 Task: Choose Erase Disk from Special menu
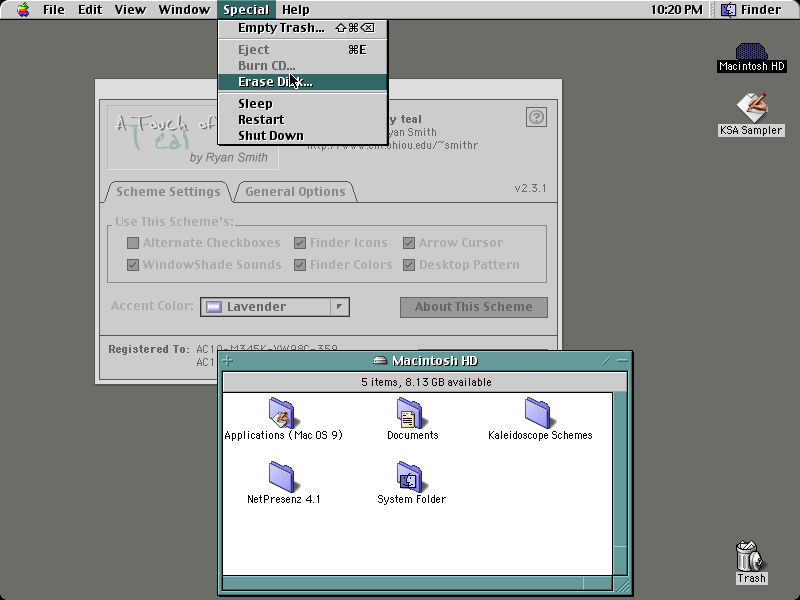[x=303, y=82]
